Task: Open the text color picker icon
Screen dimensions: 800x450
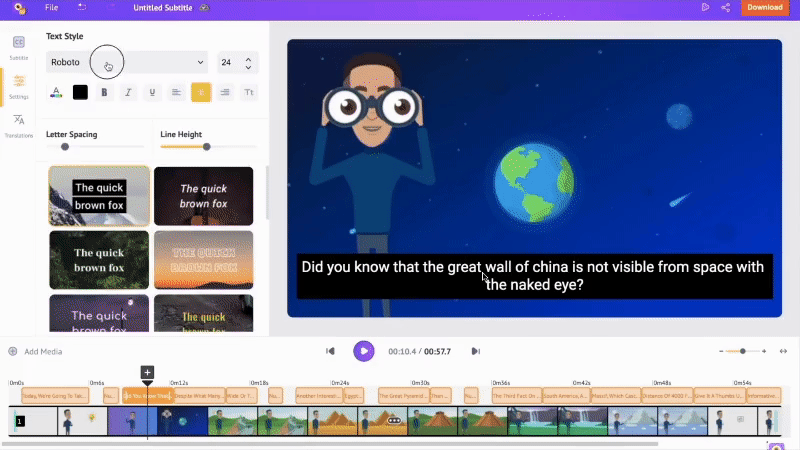Action: point(56,92)
